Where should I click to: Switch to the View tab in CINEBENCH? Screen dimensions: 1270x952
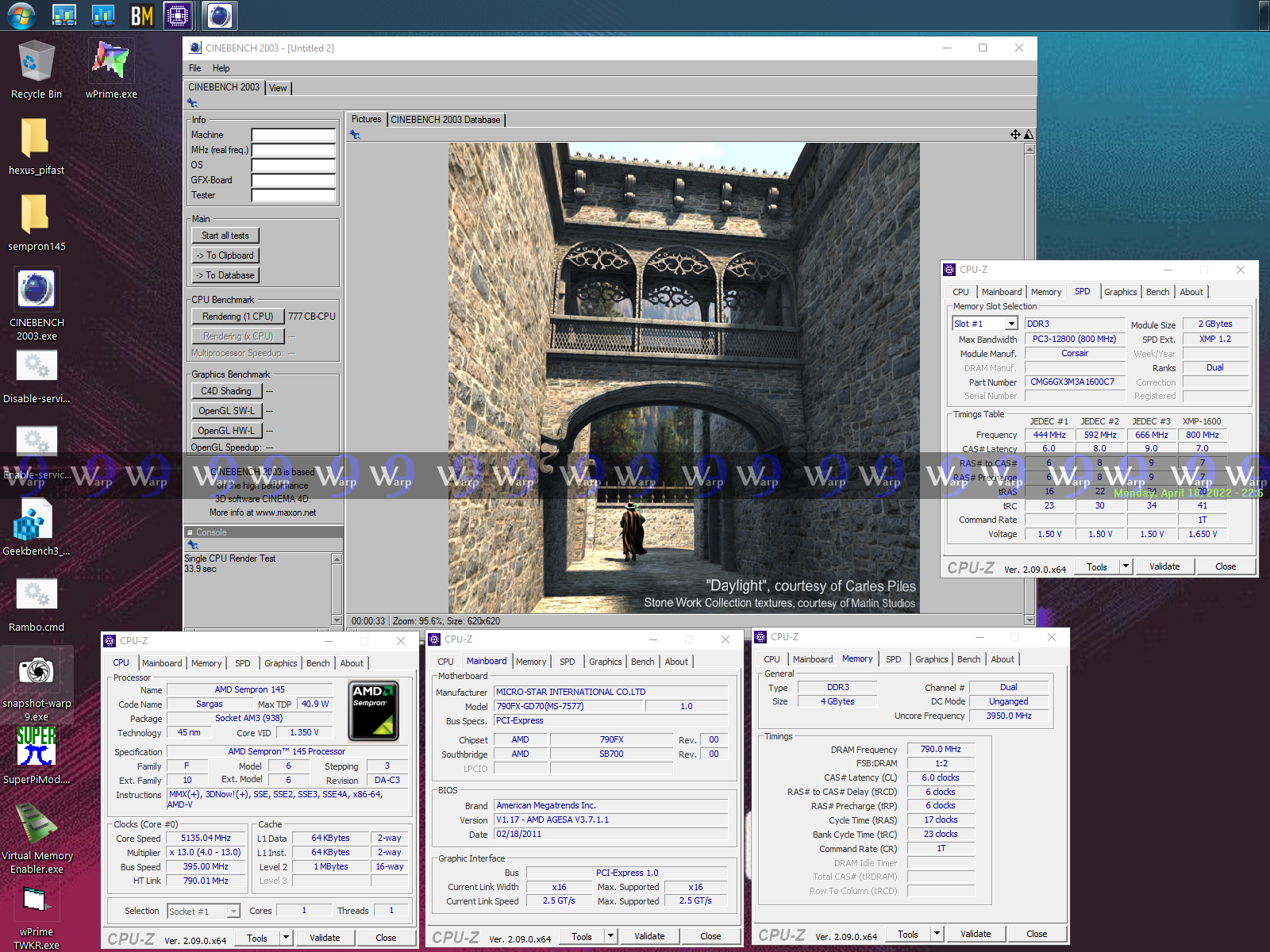pos(278,88)
